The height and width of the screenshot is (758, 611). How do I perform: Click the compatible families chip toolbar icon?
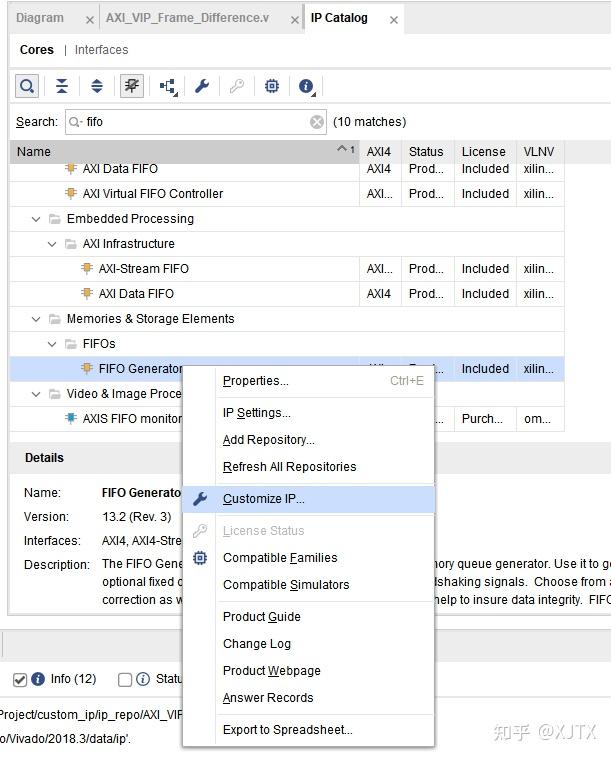272,87
